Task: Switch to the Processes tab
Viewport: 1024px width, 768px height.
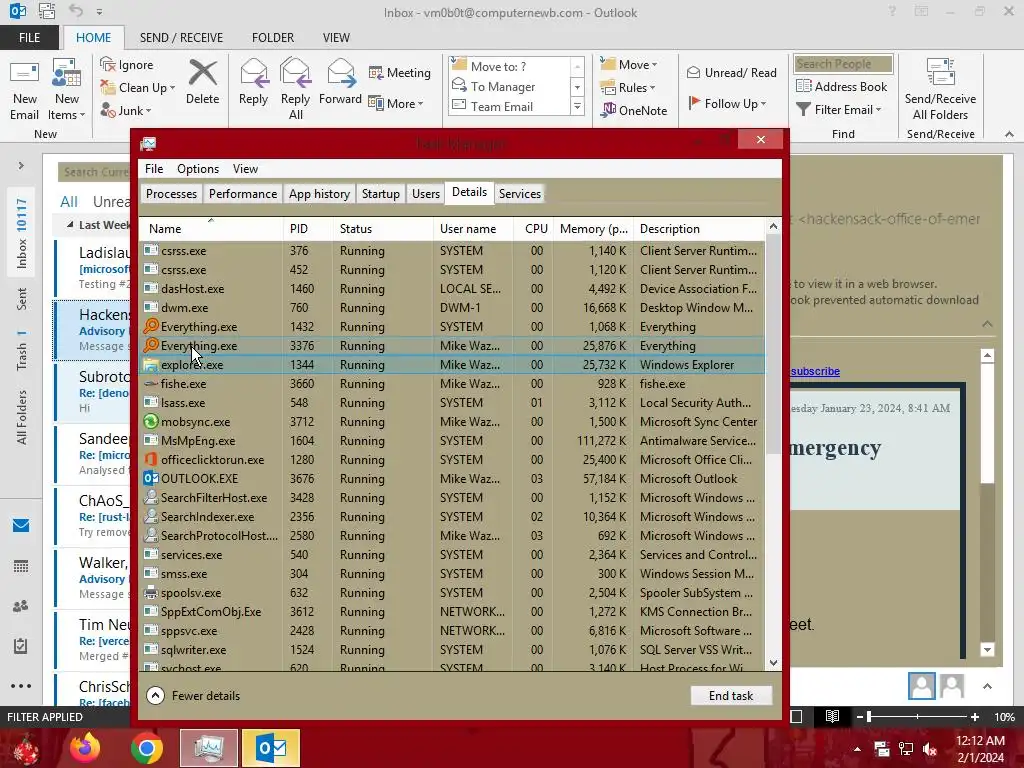Action: [171, 194]
